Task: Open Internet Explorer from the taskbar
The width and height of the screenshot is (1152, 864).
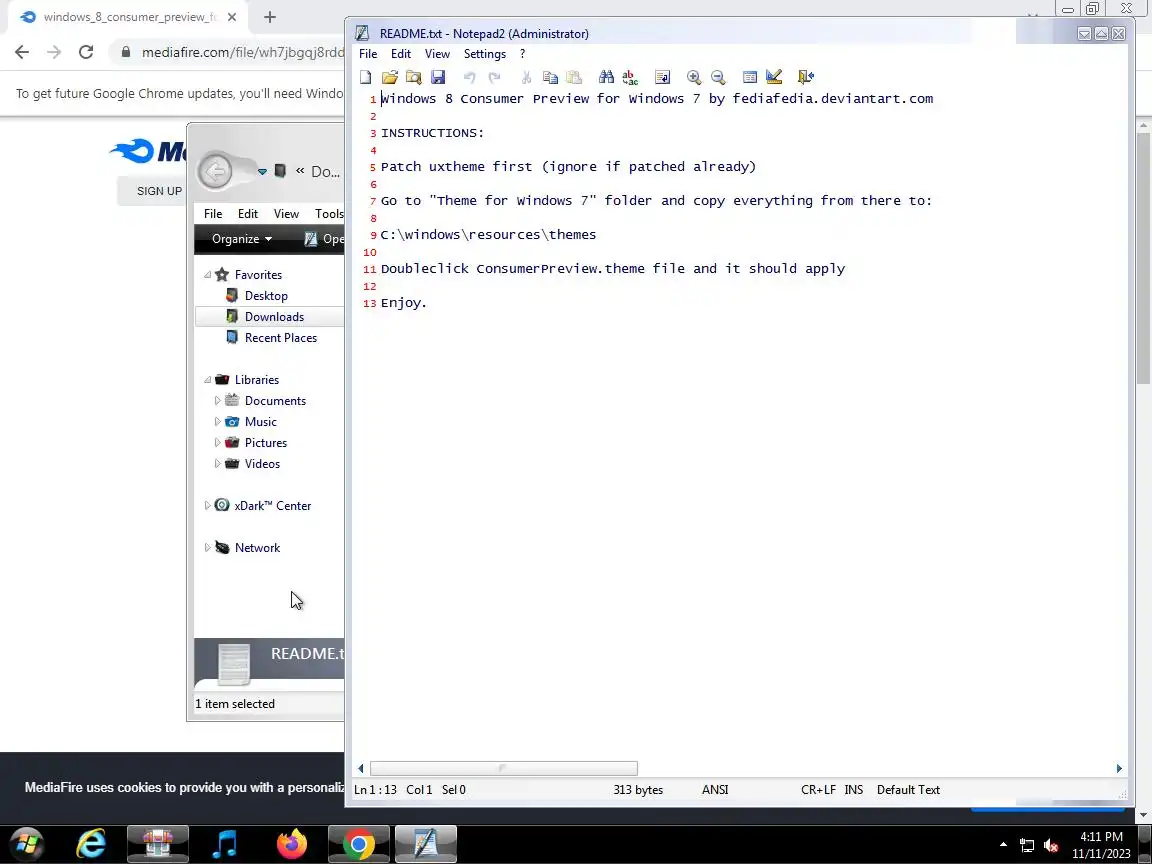Action: tap(92, 844)
